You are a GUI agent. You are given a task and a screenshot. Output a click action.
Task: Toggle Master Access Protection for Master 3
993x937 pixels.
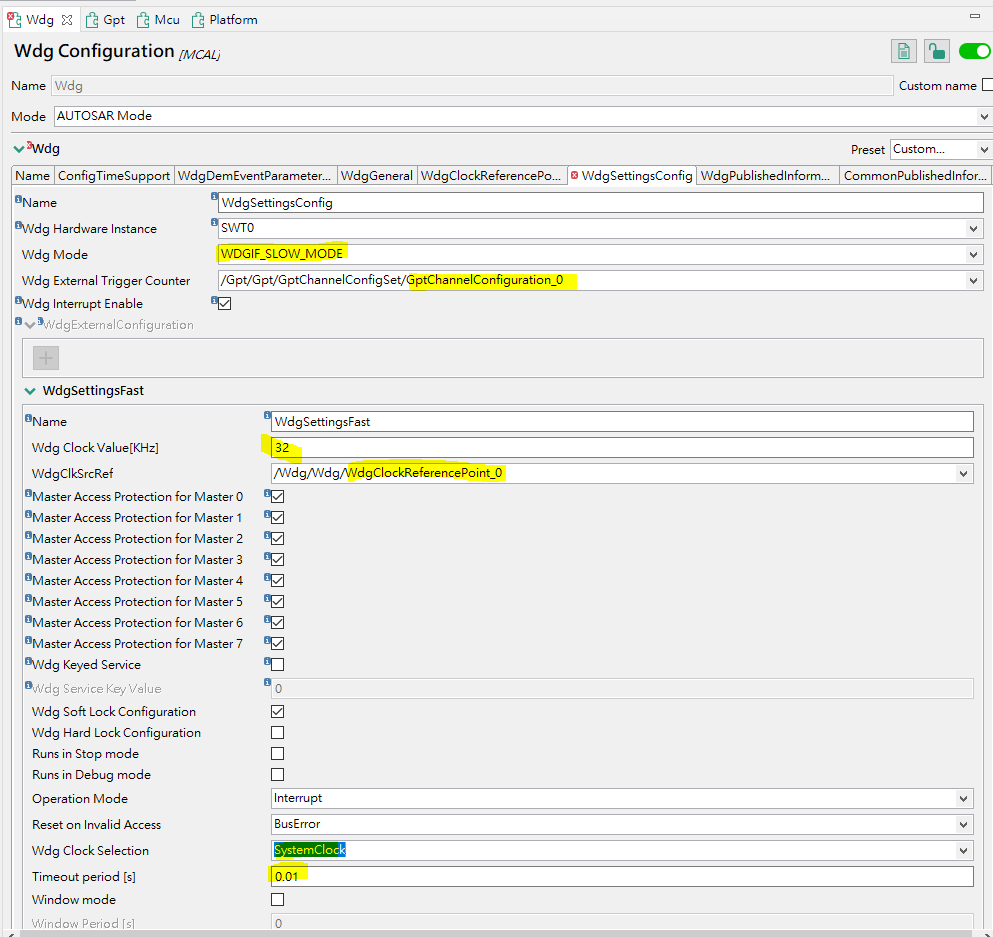[x=277, y=559]
